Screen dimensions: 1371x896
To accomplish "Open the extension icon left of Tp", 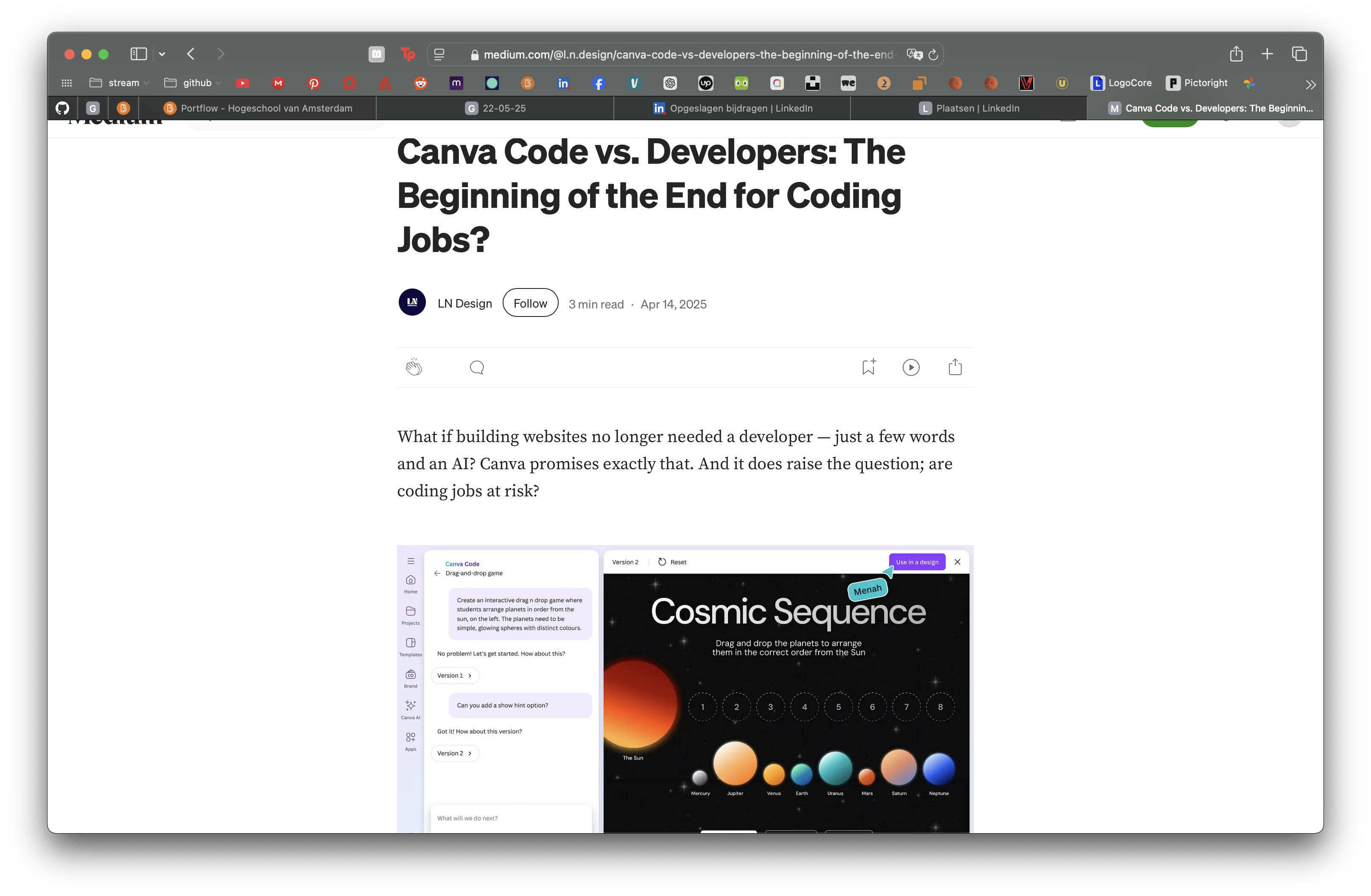I will (x=376, y=54).
